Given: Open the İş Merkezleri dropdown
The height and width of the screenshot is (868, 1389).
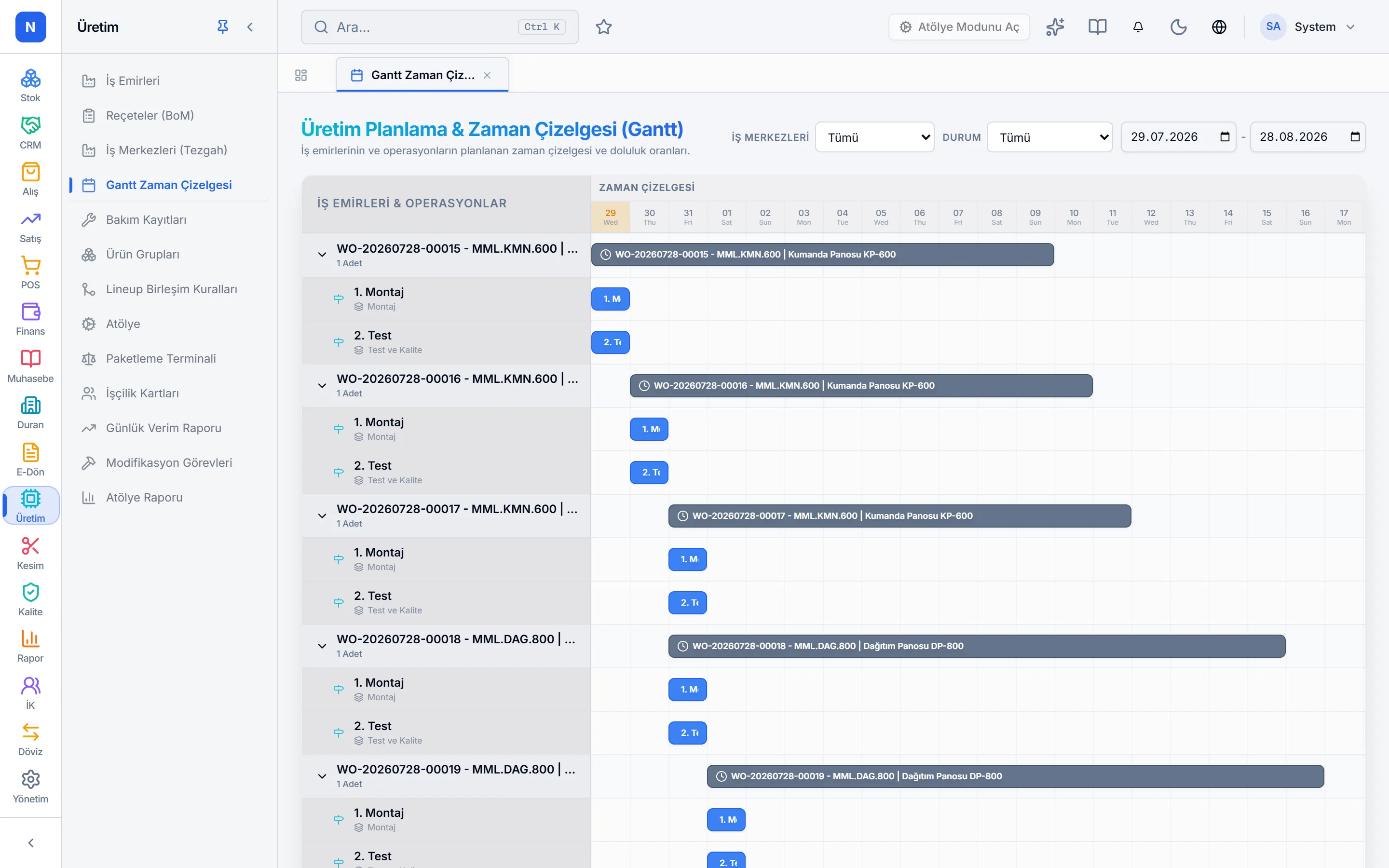Looking at the screenshot, I should 875,137.
